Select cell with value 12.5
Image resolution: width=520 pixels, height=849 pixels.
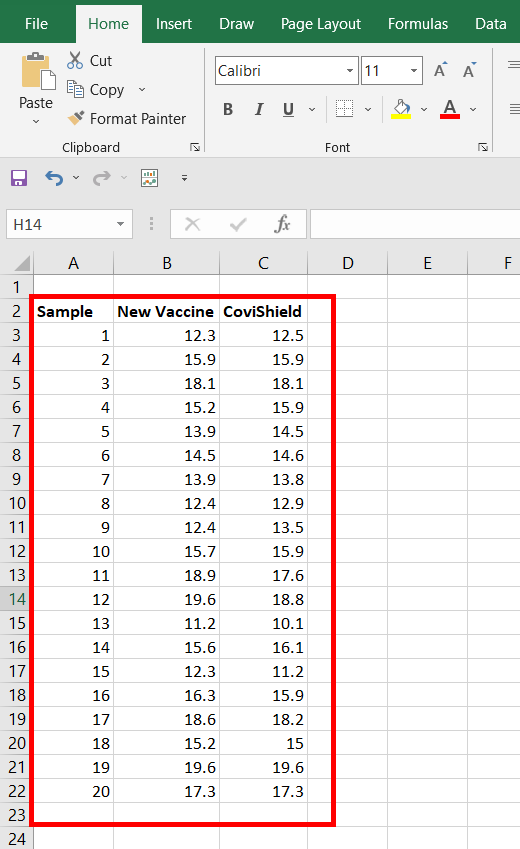coord(263,335)
